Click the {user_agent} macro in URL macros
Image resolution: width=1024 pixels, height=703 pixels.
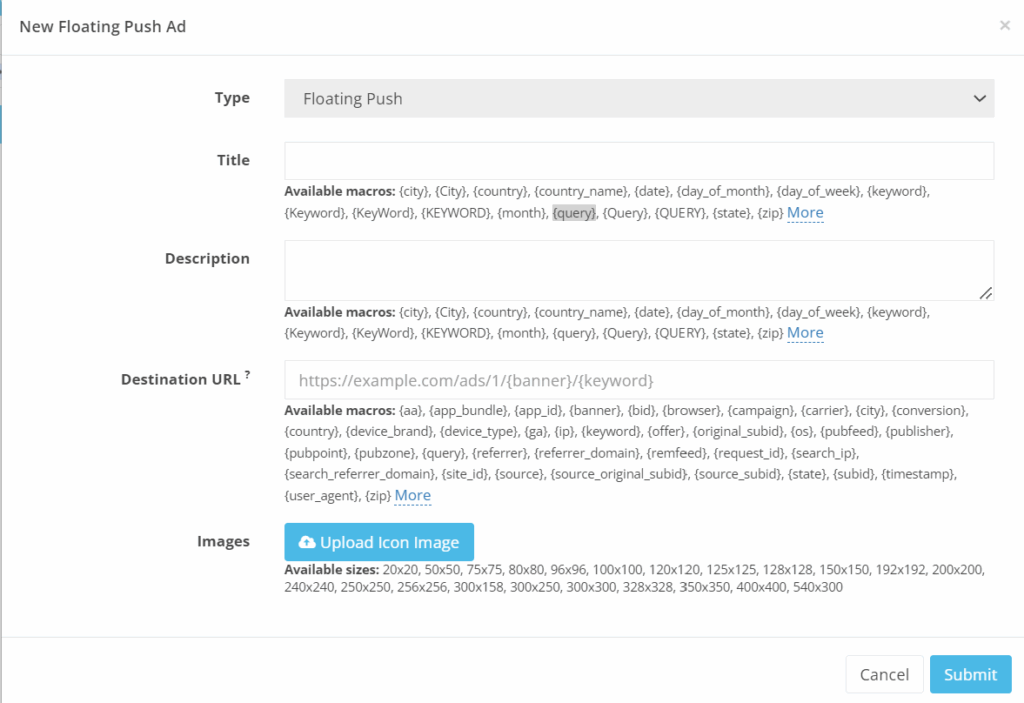pyautogui.click(x=321, y=495)
